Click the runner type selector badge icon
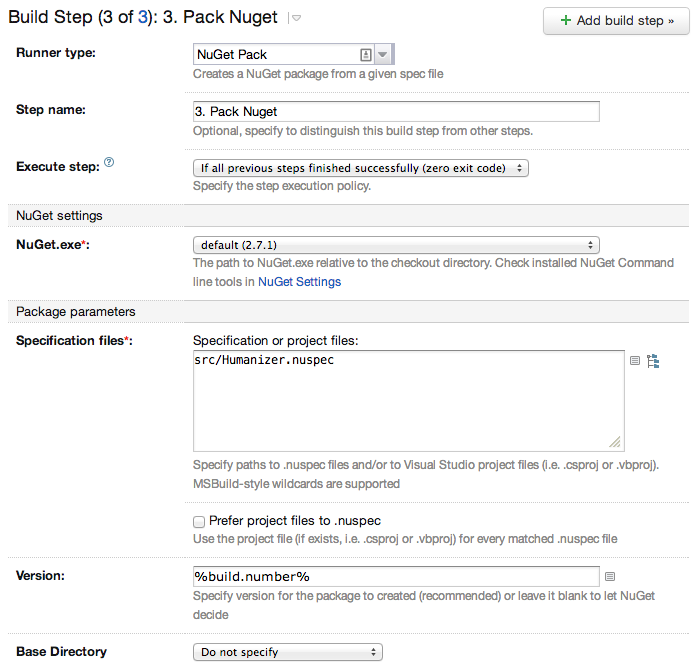 [365, 55]
